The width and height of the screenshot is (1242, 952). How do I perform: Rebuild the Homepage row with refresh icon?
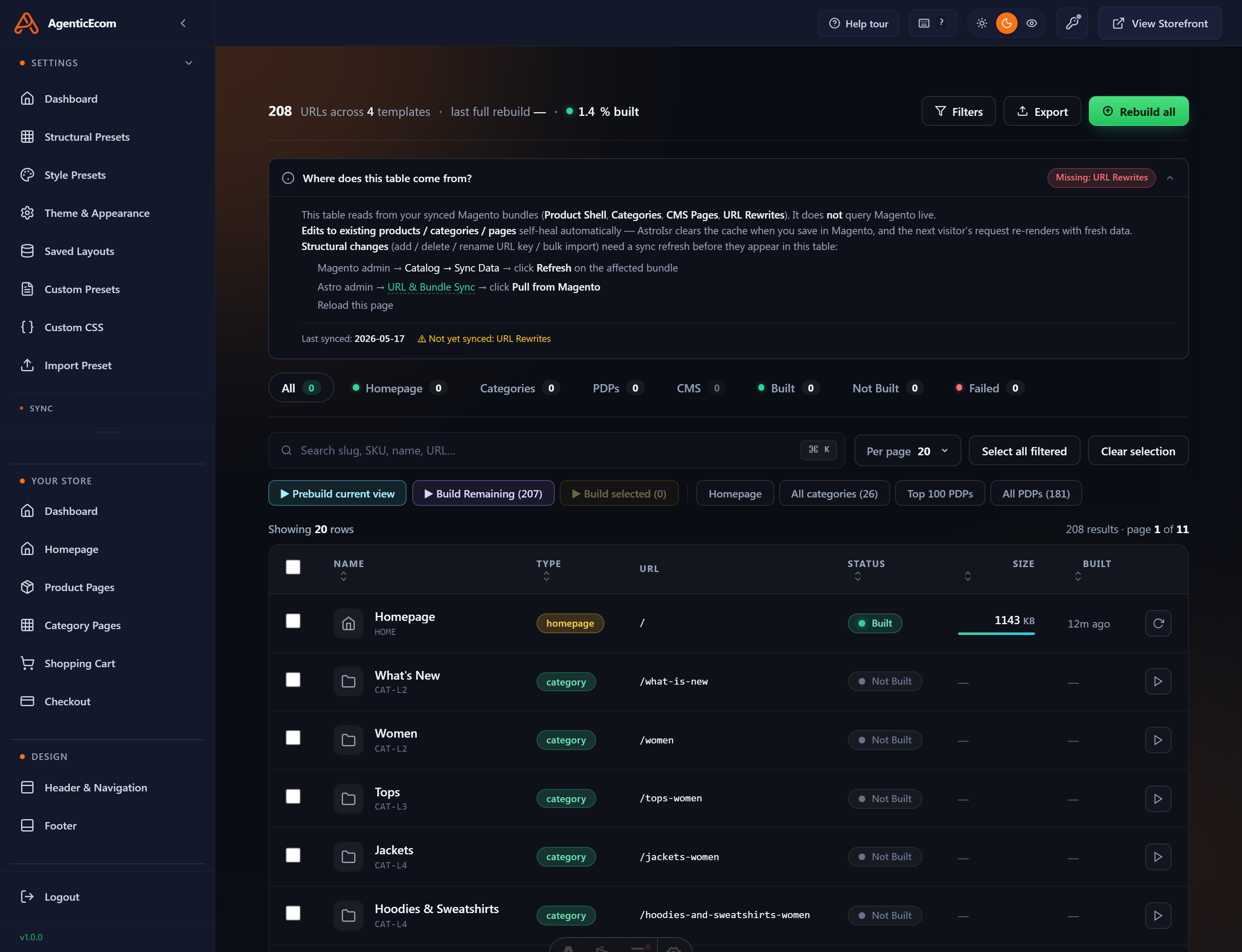coord(1158,623)
